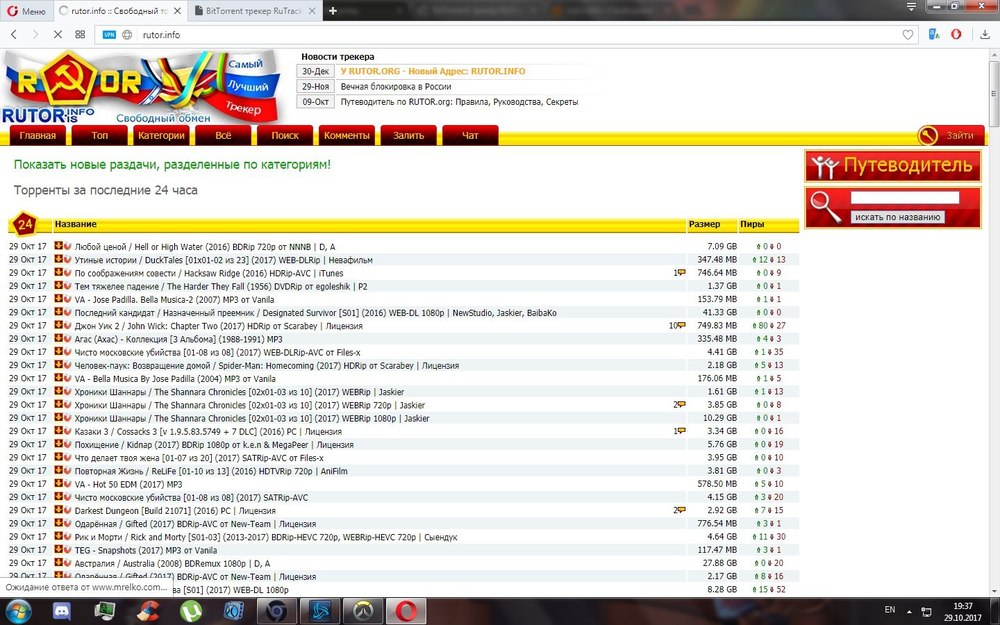Viewport: 1000px width, 625px height.
Task: Click the Зайти login button
Action: (951, 135)
